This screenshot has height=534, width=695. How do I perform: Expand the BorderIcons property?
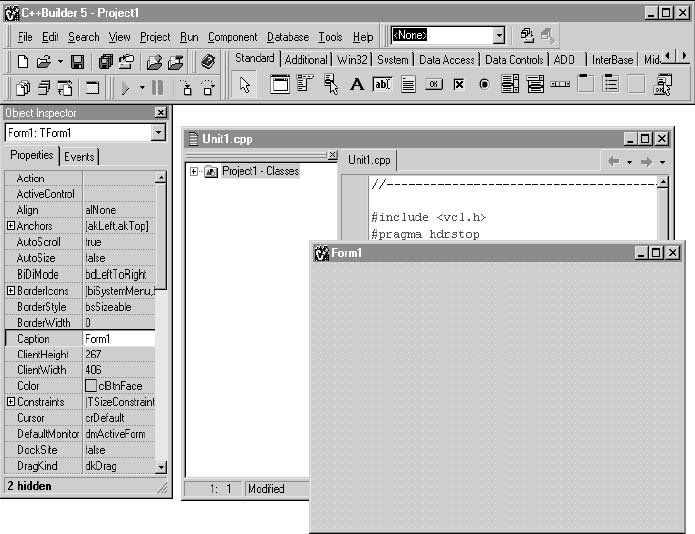11,290
